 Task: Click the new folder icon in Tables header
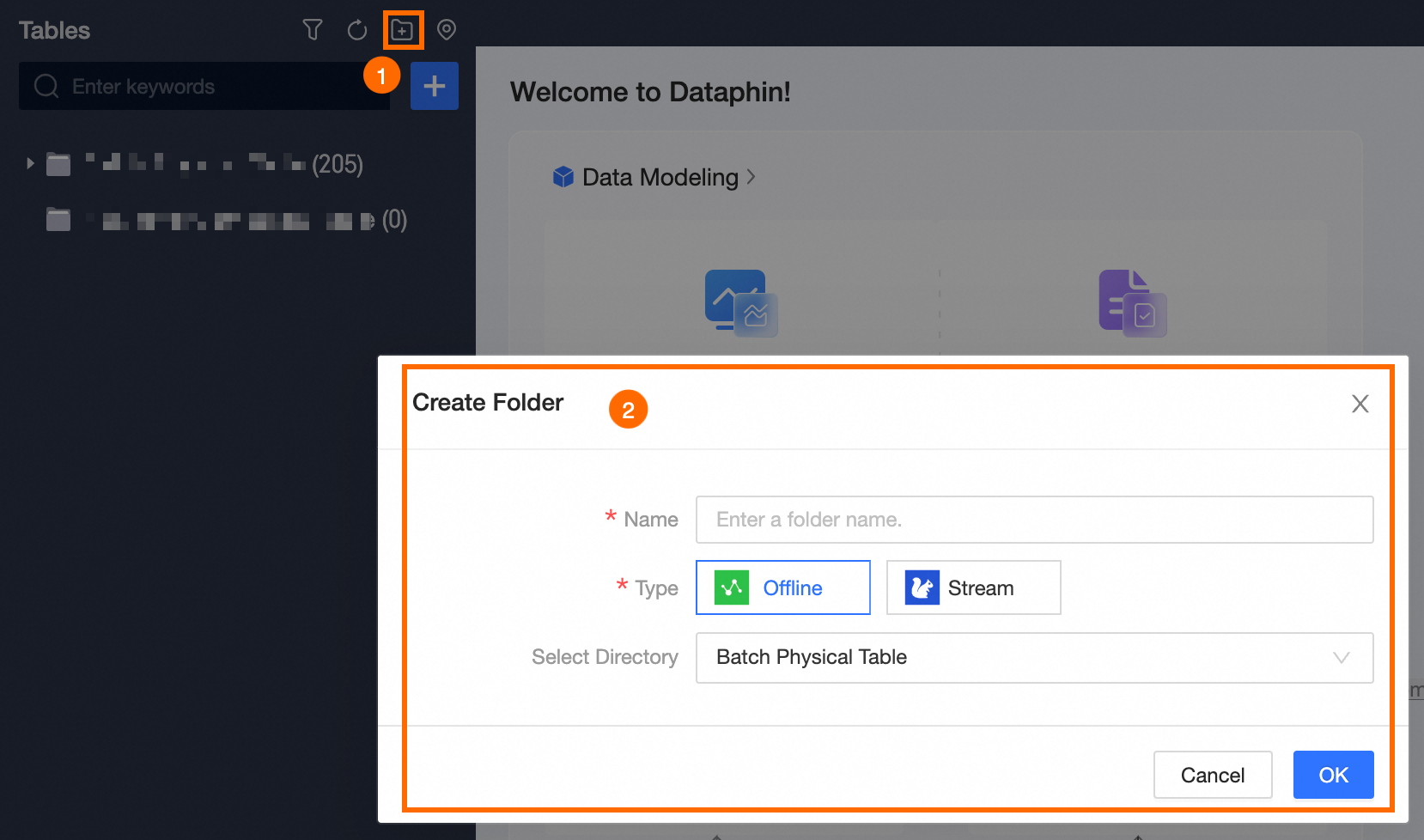[402, 30]
